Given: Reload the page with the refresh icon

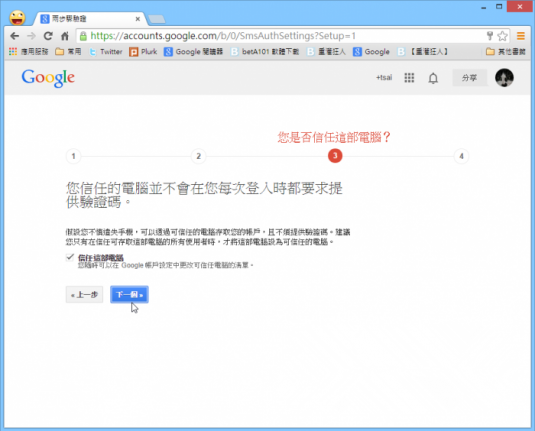Looking at the screenshot, I should click(48, 36).
